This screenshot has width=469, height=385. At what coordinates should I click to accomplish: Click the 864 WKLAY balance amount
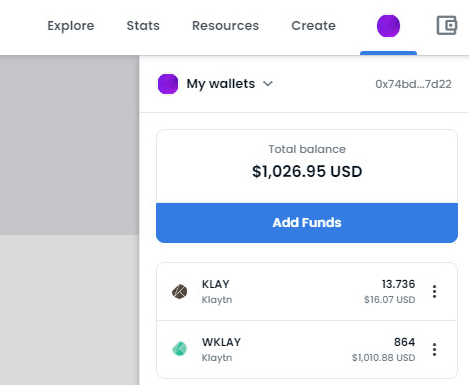point(404,342)
